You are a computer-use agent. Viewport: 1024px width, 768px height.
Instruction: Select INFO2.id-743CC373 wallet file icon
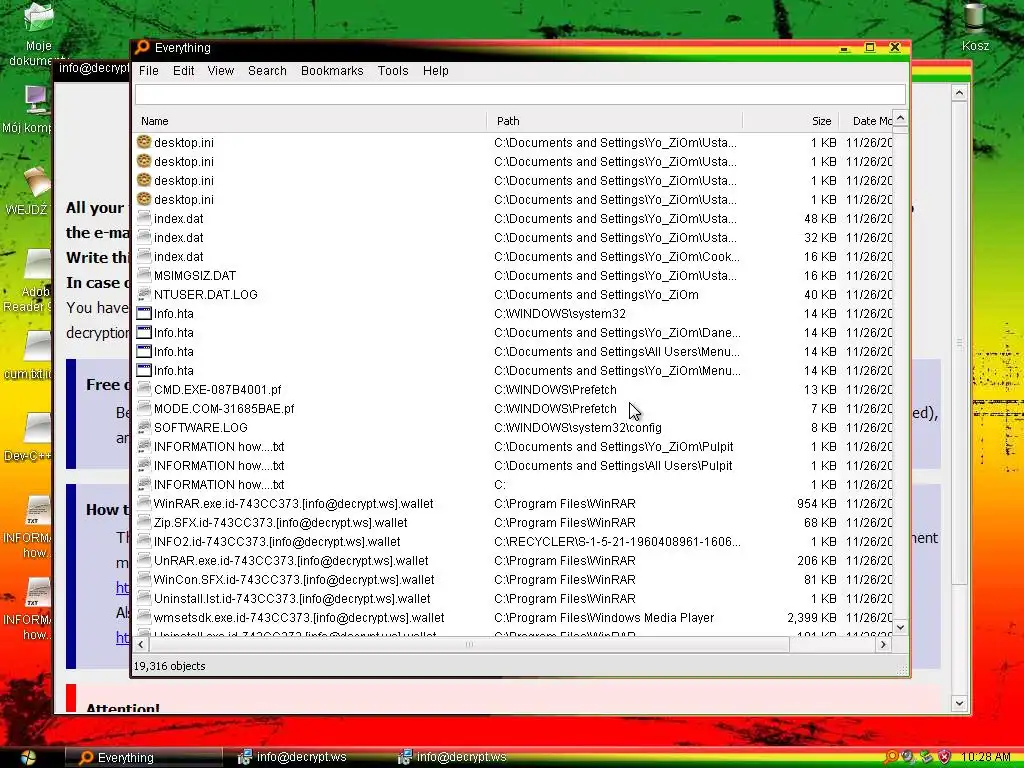pyautogui.click(x=144, y=541)
